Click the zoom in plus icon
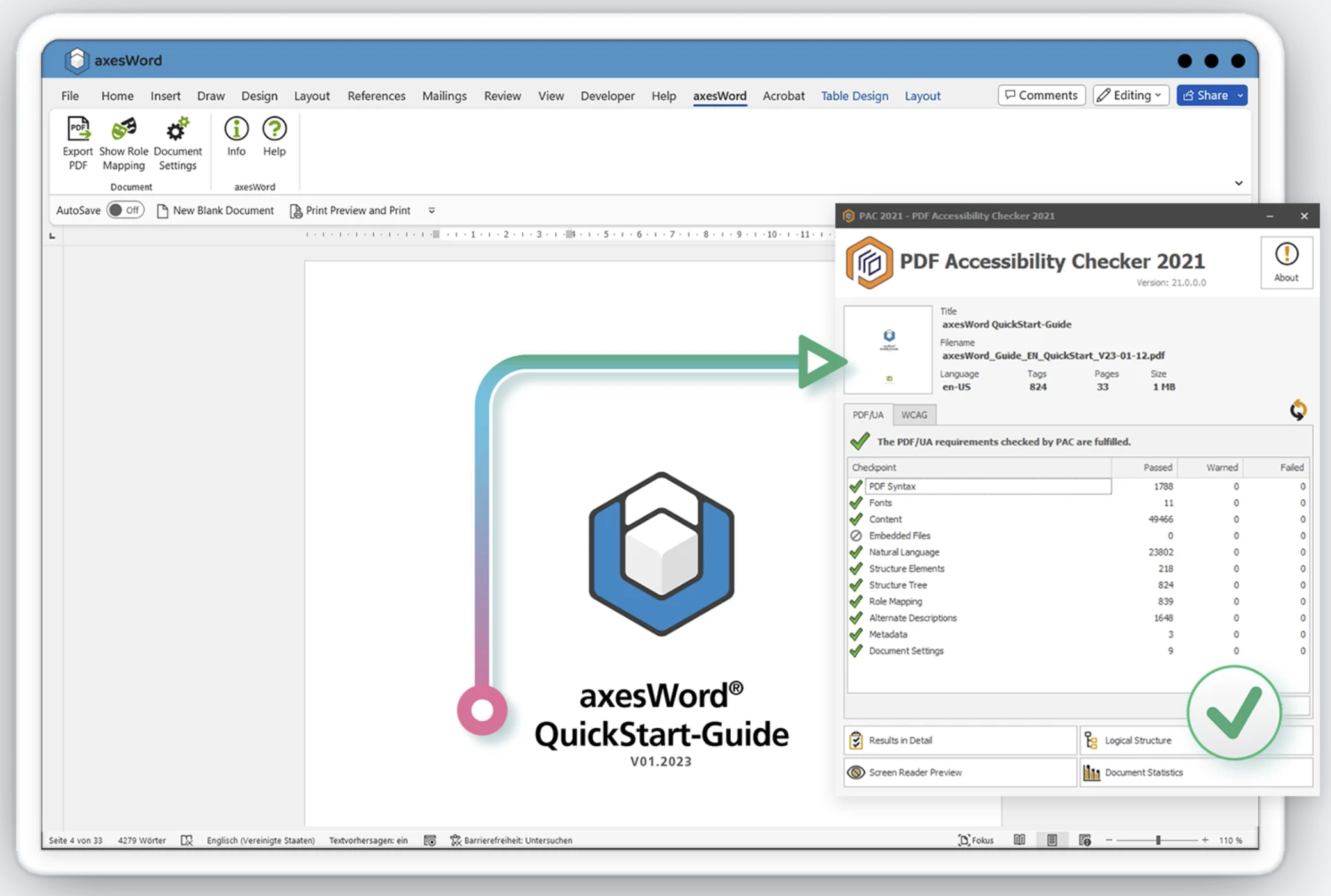Image resolution: width=1331 pixels, height=896 pixels. (x=1205, y=840)
